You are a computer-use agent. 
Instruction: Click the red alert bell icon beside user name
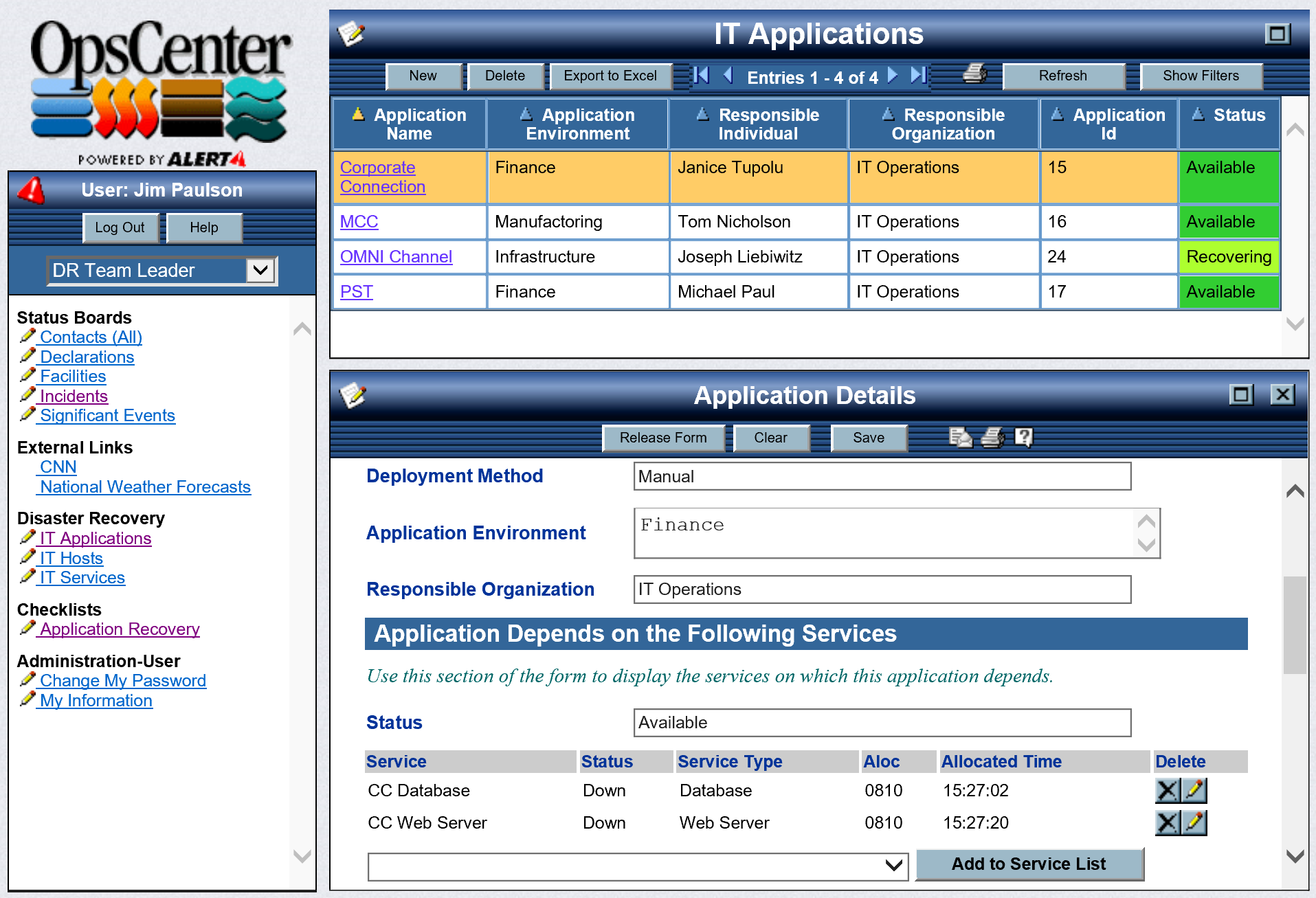tap(32, 190)
